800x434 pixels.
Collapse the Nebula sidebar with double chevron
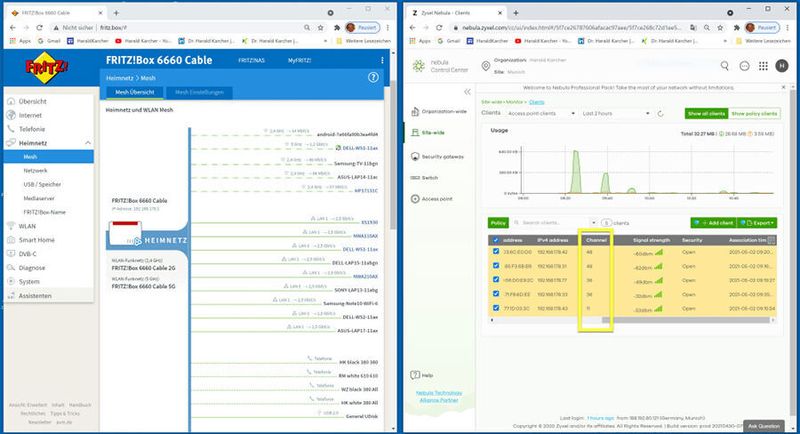click(x=467, y=92)
